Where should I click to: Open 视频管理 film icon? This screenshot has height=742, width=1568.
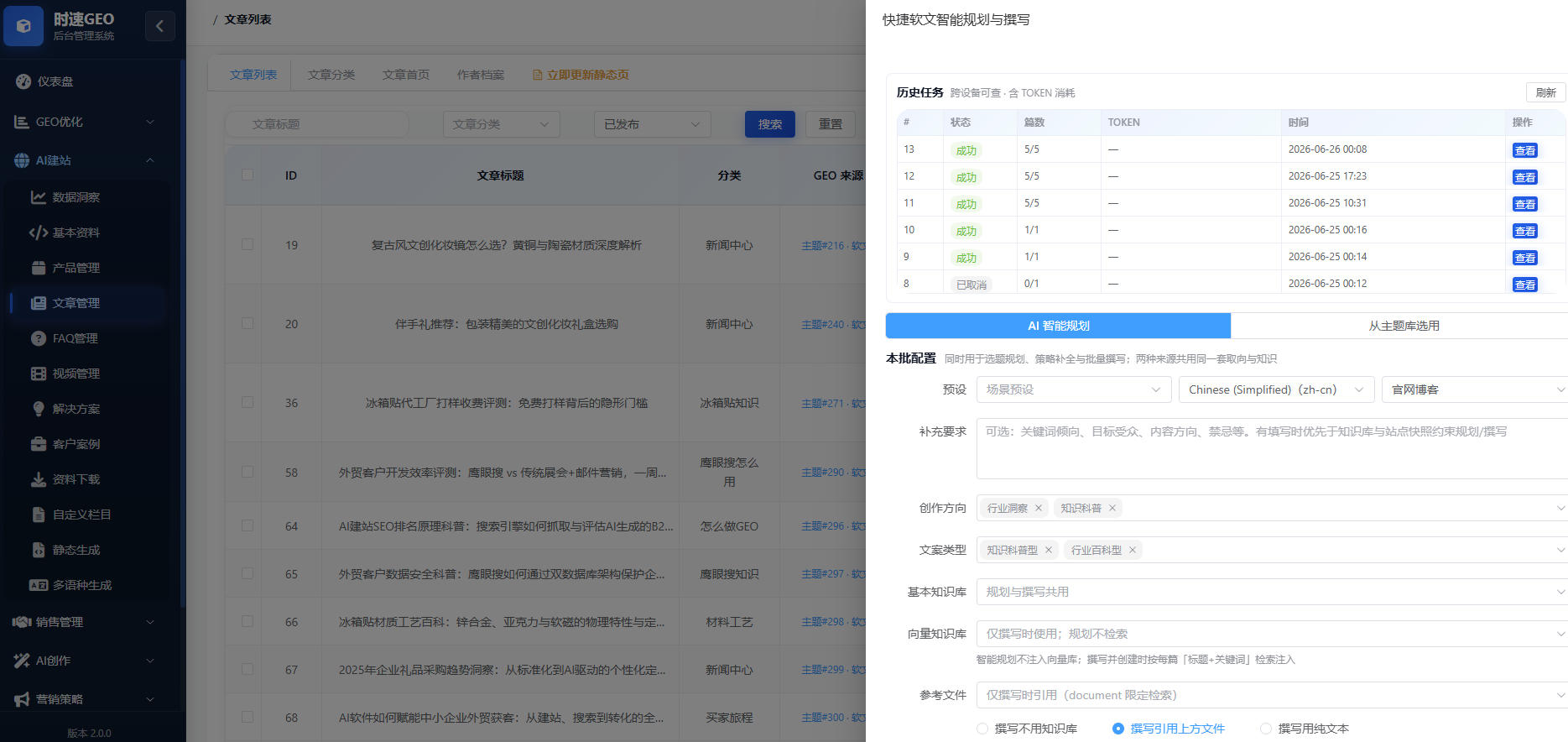tap(39, 374)
